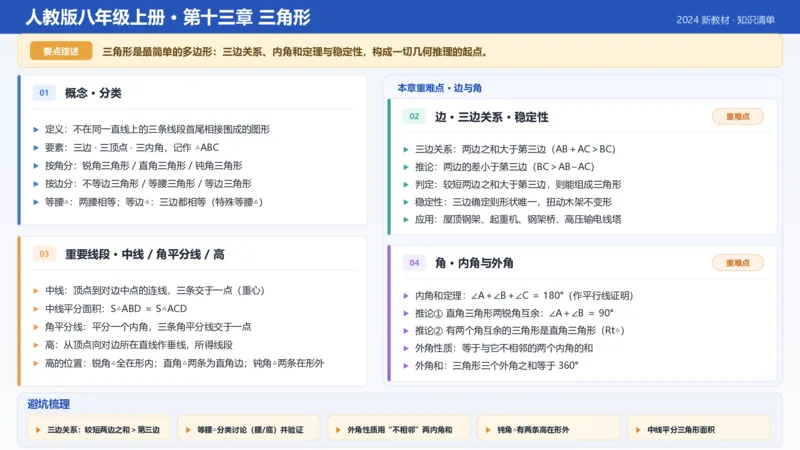Click the 重难点 tag on card 02

[738, 116]
